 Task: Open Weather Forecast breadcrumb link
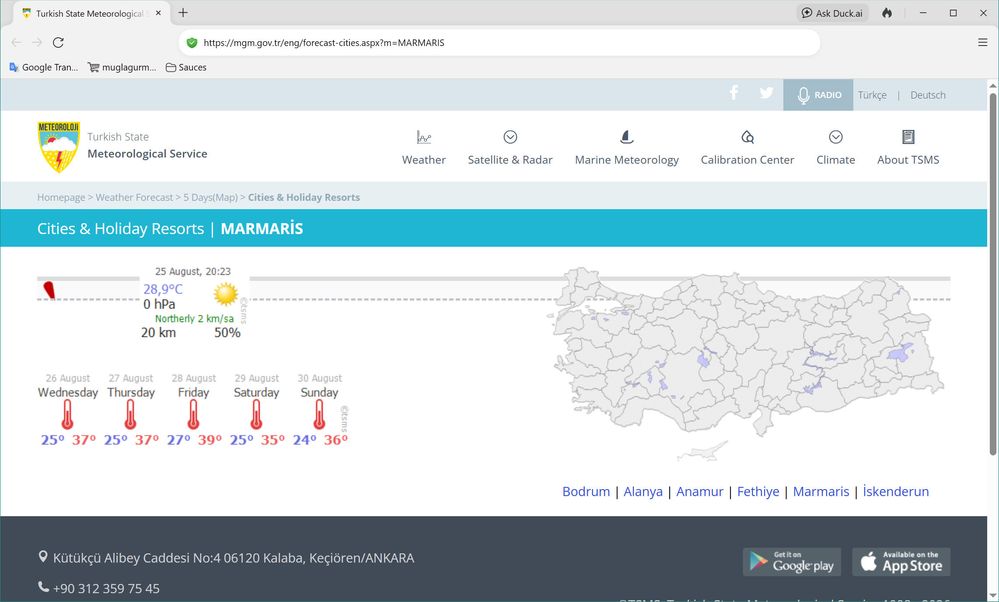pos(134,197)
